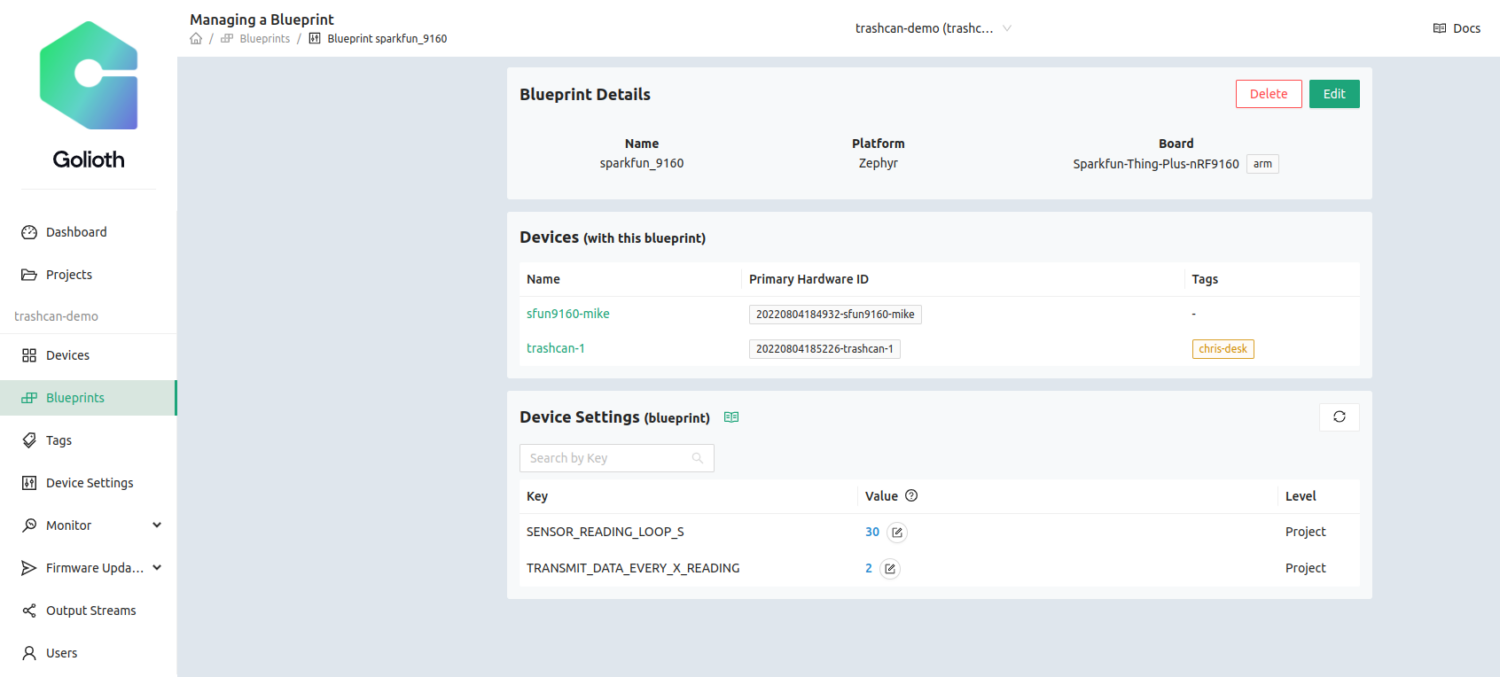Viewport: 1500px width, 677px height.
Task: Open the sfun9160-mike device page
Action: pos(568,313)
